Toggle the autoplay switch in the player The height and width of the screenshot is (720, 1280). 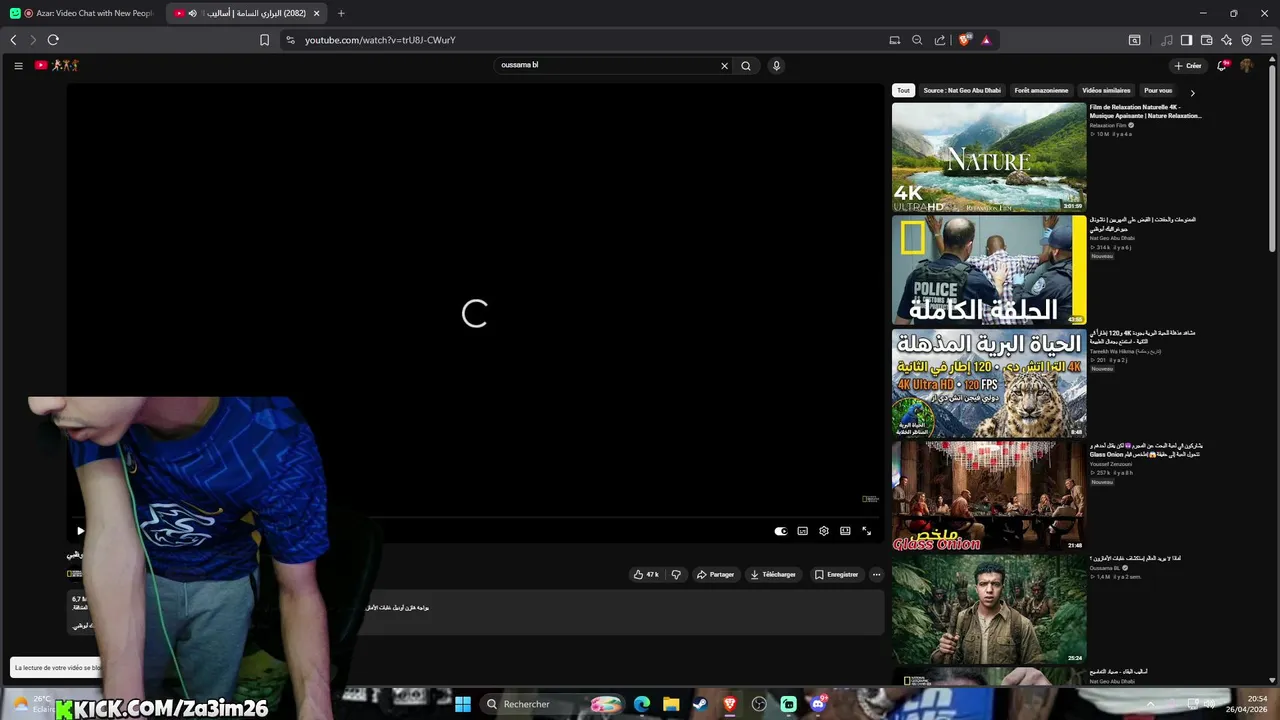tap(781, 531)
